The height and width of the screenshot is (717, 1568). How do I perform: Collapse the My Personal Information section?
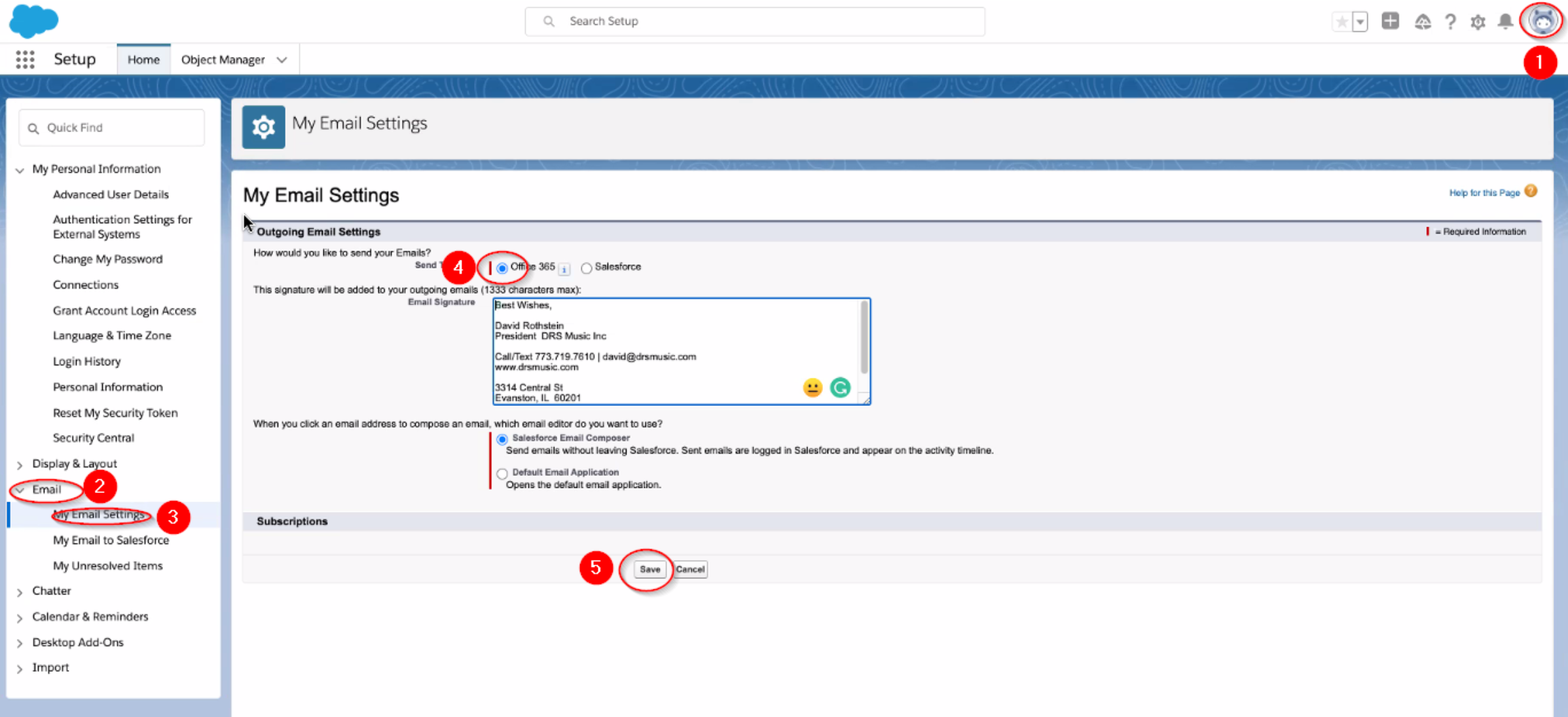20,170
